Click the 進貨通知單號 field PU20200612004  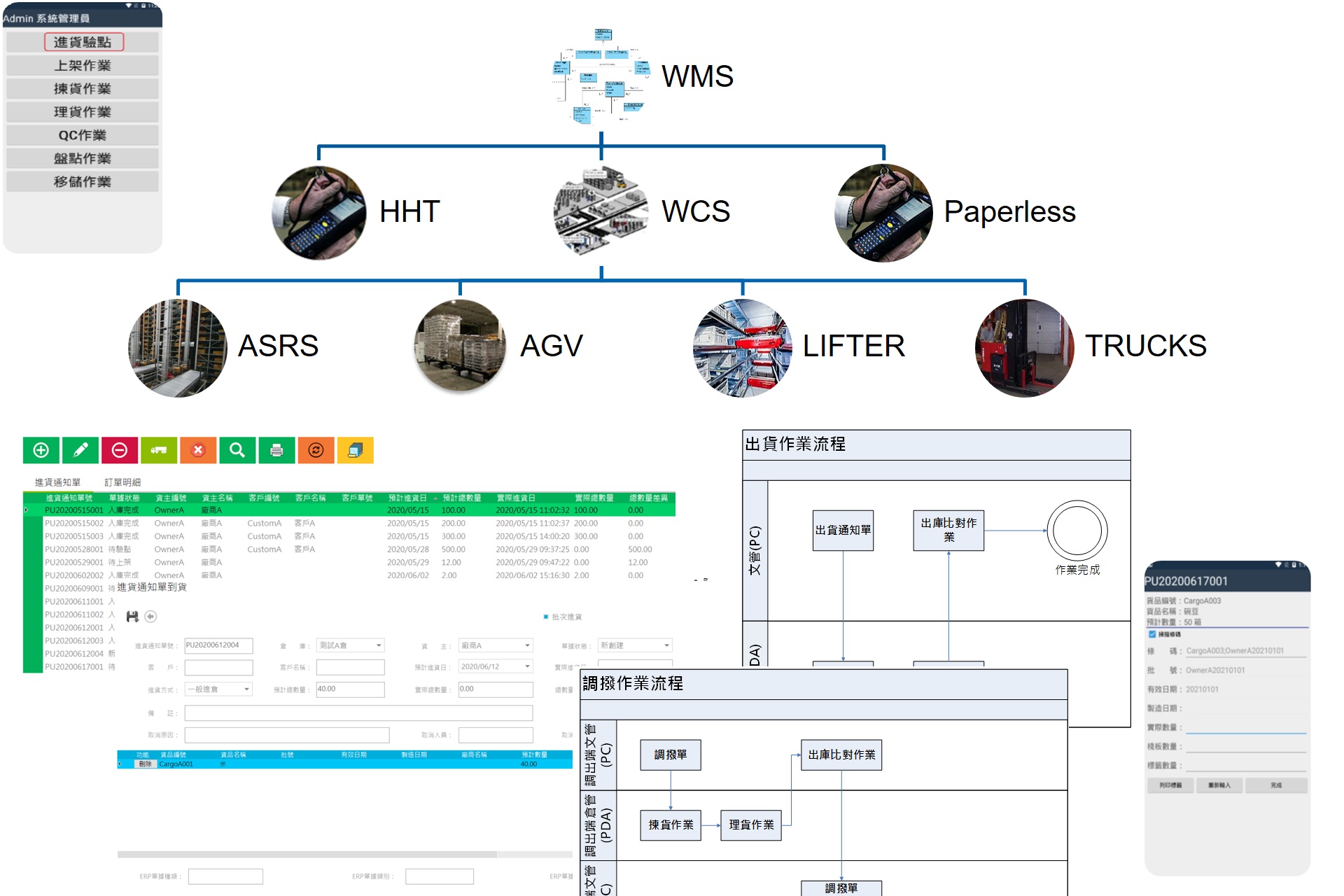tap(218, 645)
